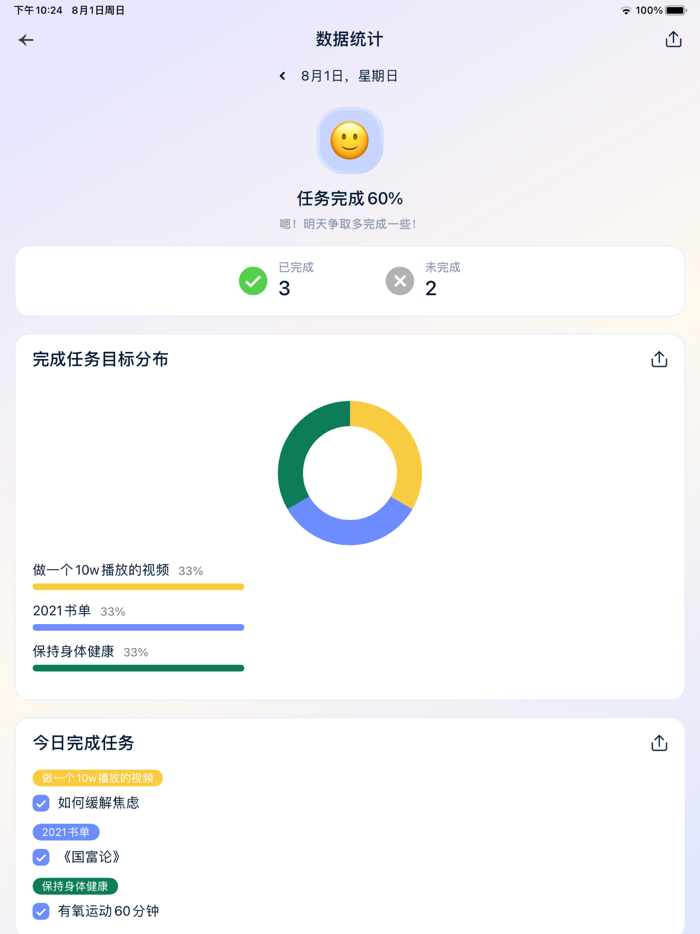
Task: Toggle the 有氧运动 60分钟 checkbox
Action: (40, 911)
